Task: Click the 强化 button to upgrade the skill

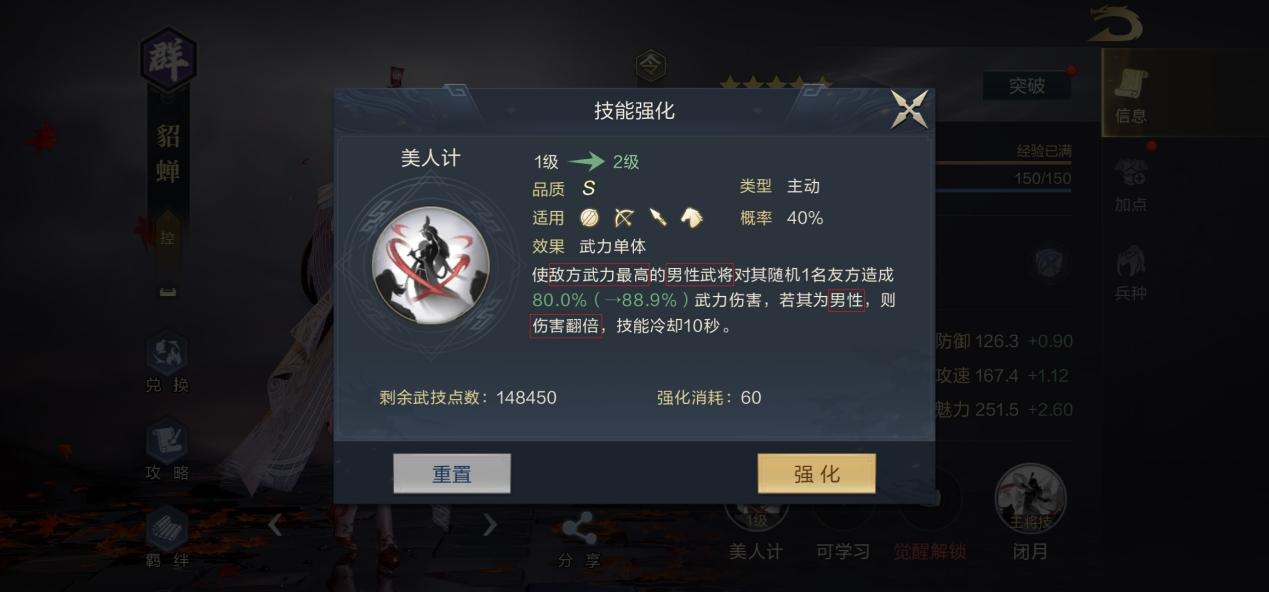Action: 817,474
